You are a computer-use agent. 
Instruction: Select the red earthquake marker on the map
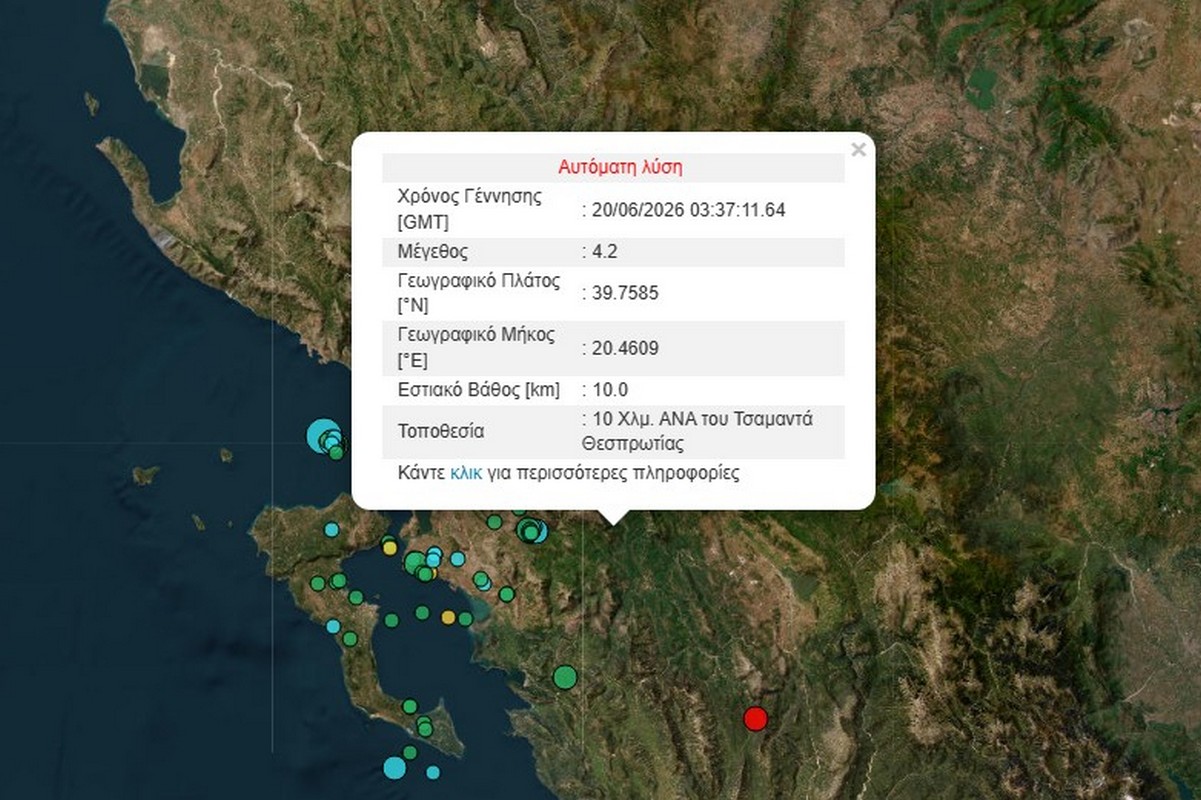756,718
